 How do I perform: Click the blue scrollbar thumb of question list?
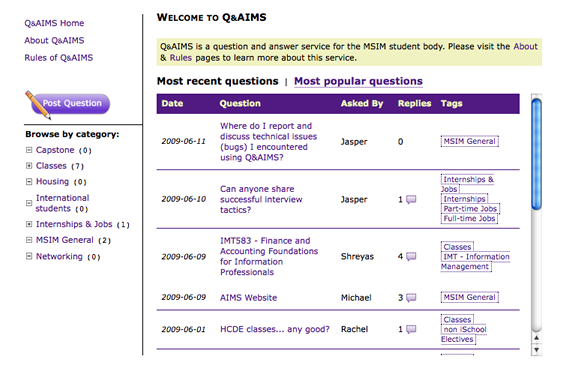pyautogui.click(x=537, y=154)
